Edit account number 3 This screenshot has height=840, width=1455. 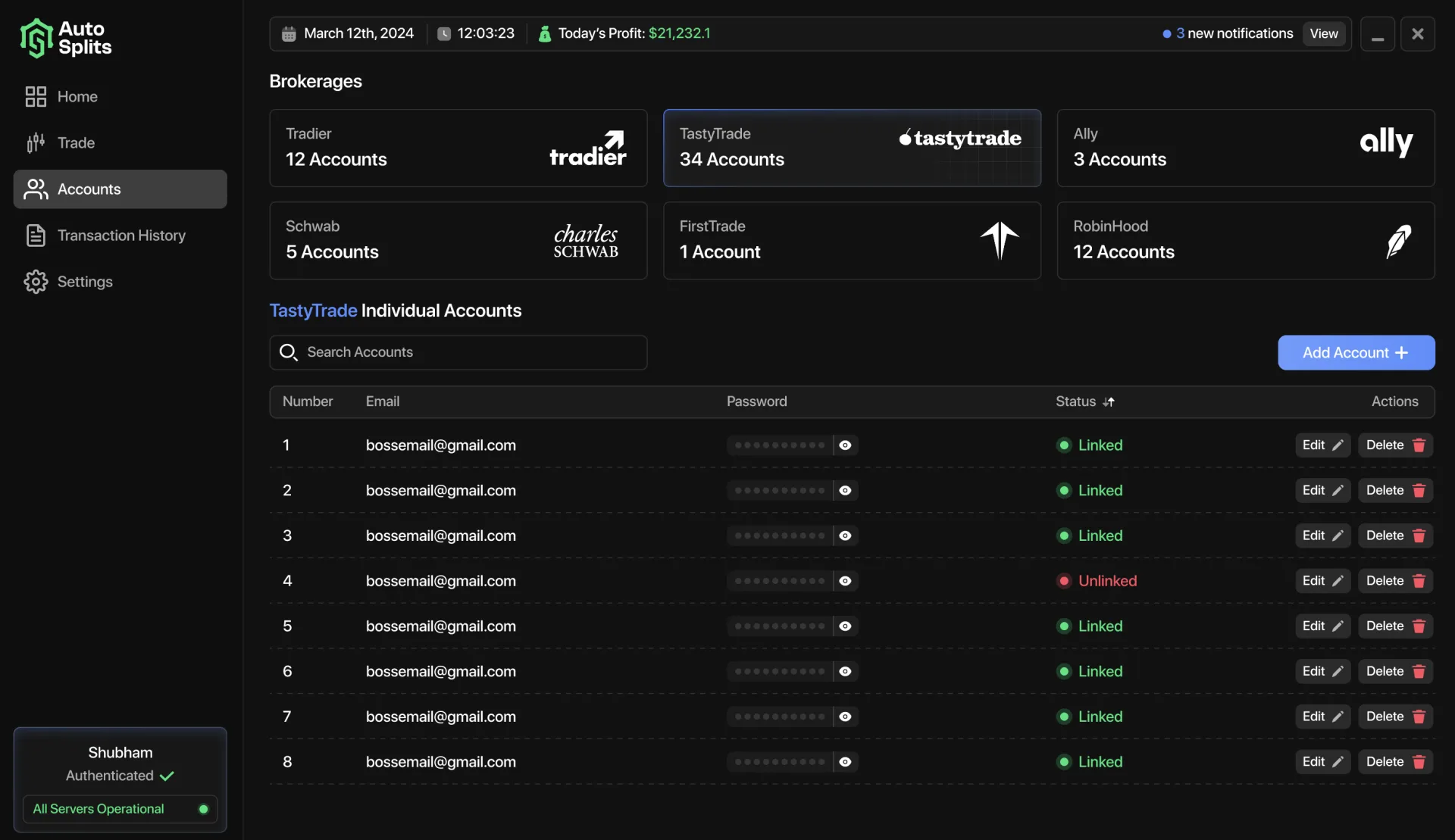pos(1322,536)
